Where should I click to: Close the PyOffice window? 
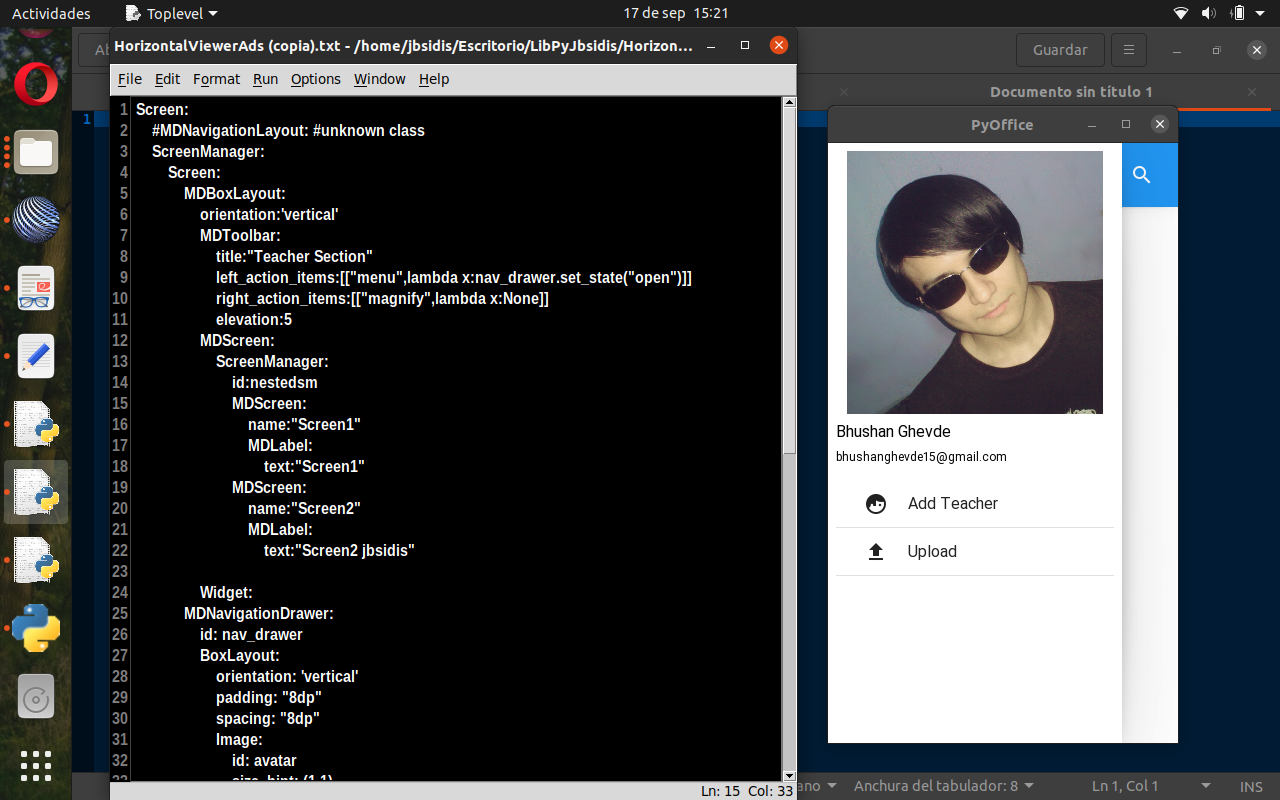[x=1160, y=125]
